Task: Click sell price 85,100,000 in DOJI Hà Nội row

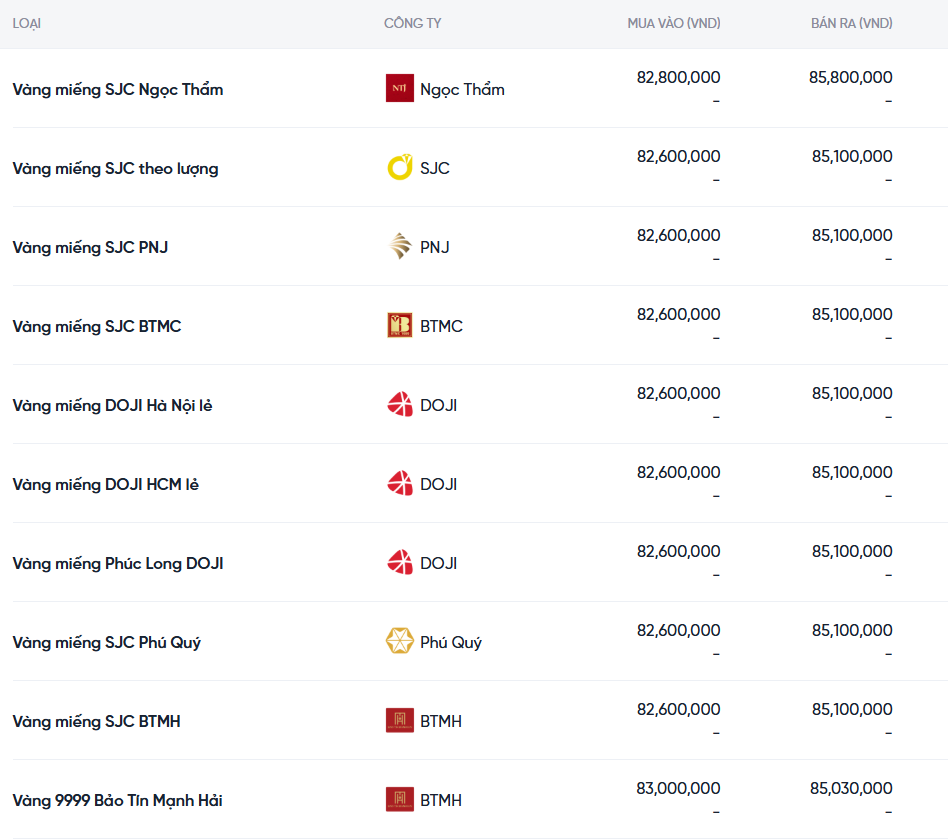Action: [x=852, y=394]
